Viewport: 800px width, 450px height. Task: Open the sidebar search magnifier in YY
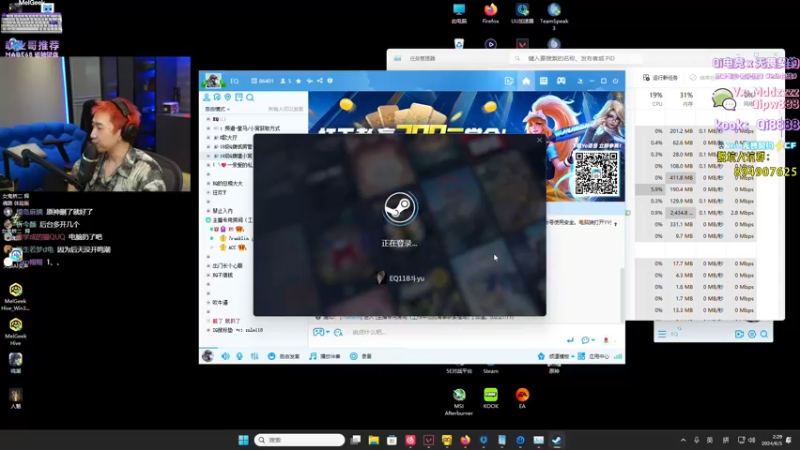pos(250,97)
